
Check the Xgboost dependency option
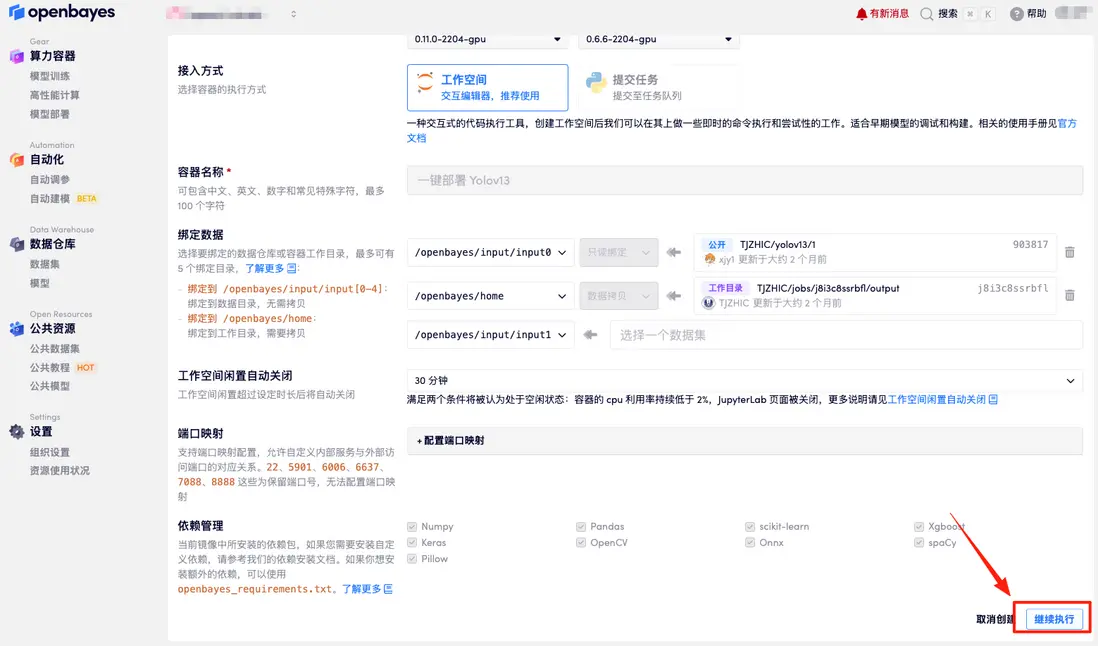(917, 526)
